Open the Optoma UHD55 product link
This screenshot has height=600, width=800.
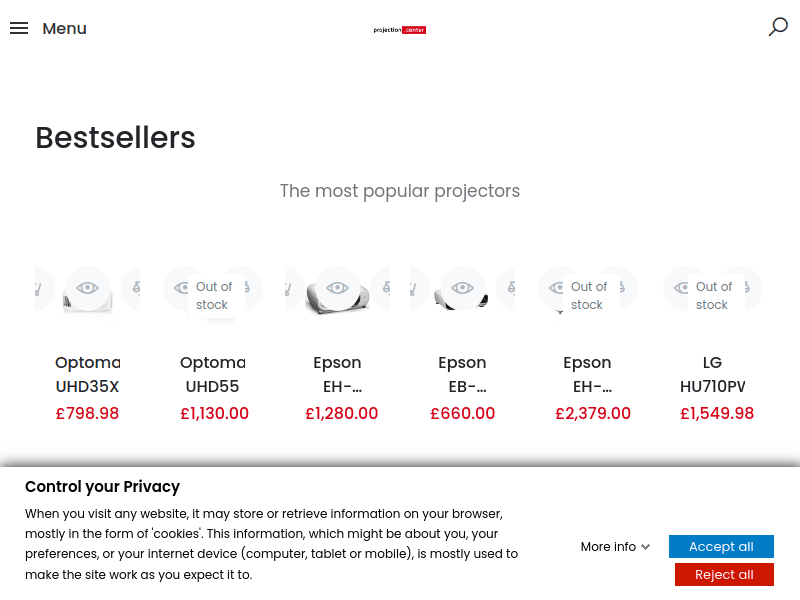click(212, 374)
